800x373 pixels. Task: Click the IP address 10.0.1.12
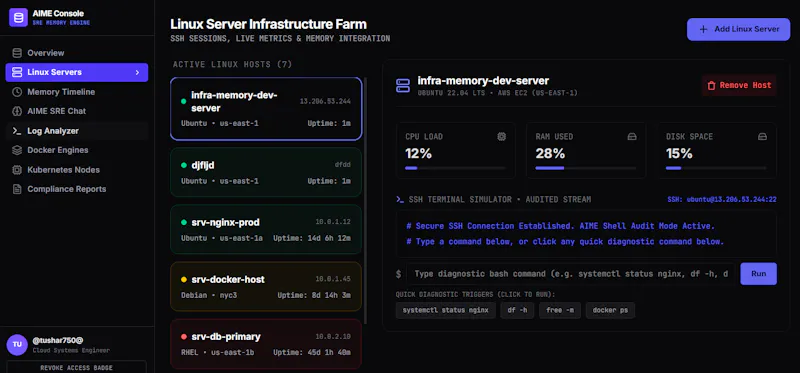tap(333, 222)
